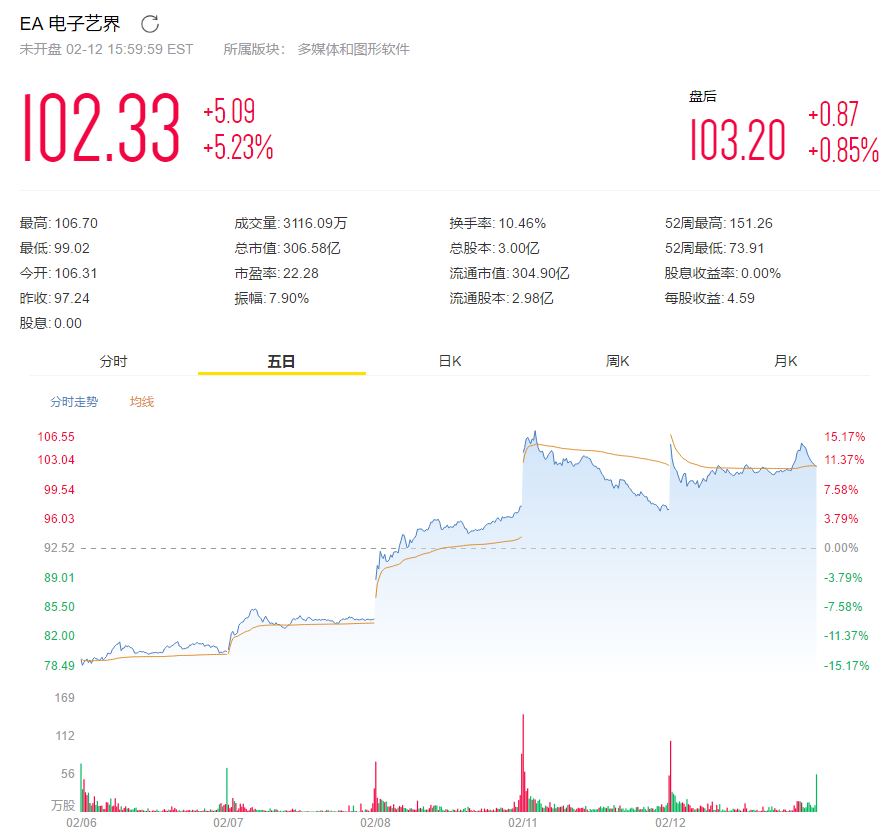Click the 52周最低: 73.91 value

pyautogui.click(x=714, y=248)
